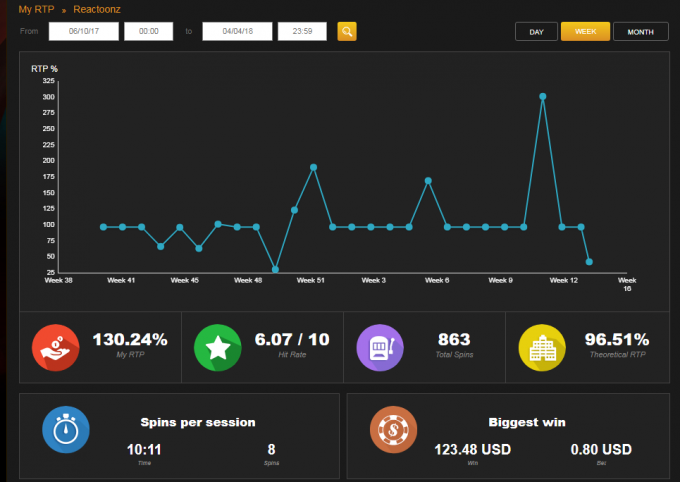
Task: Click the 96.51% Theoretical RTP value
Action: pos(617,339)
